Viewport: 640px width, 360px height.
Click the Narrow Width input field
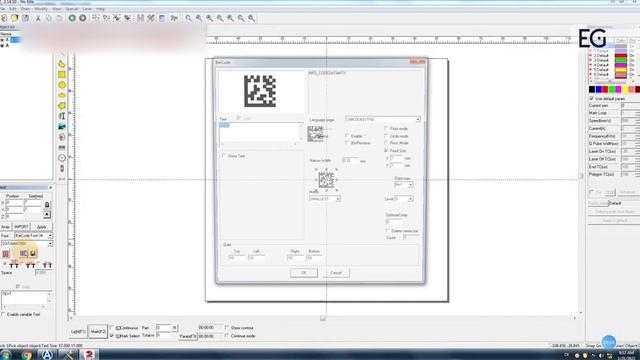point(350,161)
